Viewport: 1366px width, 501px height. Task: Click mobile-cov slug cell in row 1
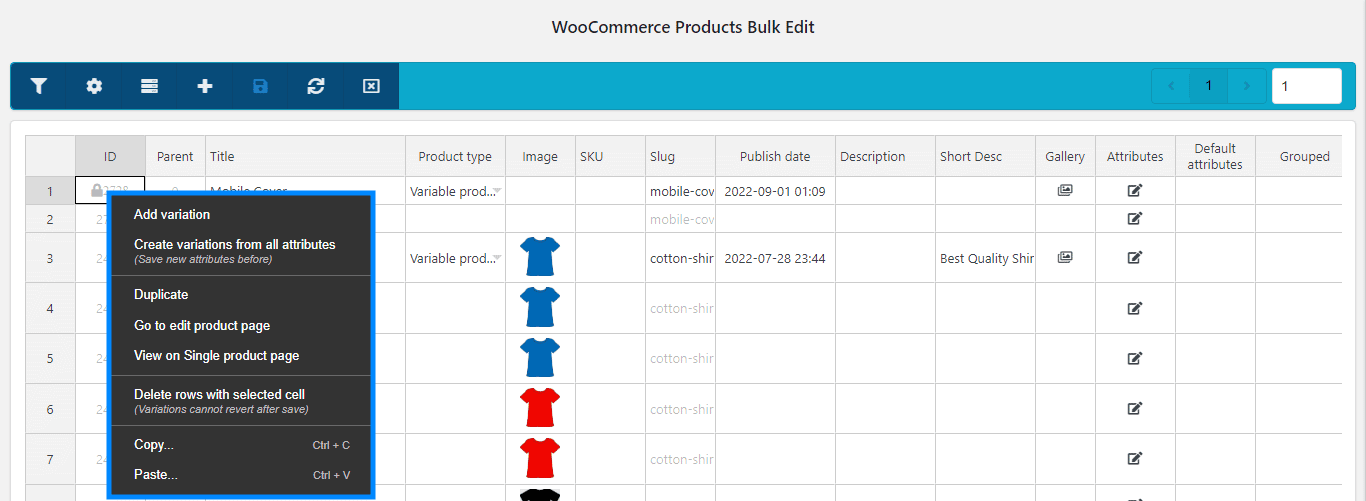pyautogui.click(x=680, y=191)
